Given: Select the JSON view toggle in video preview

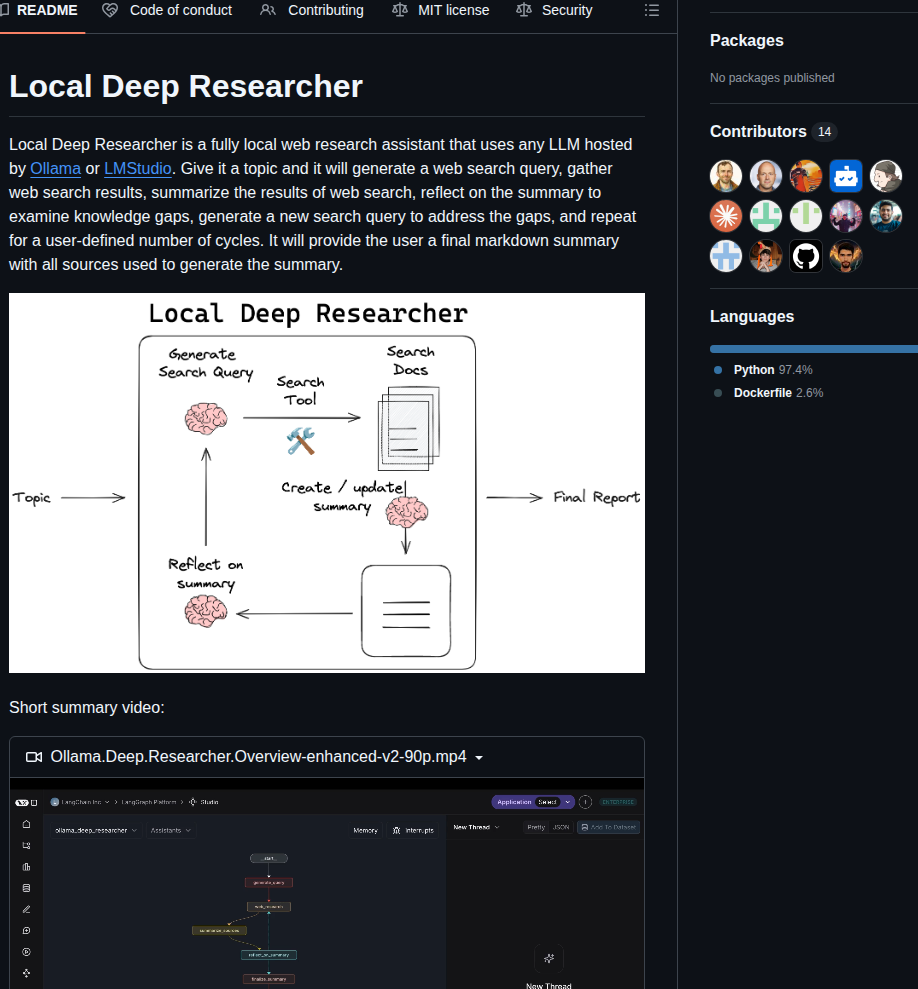Looking at the screenshot, I should coord(561,827).
